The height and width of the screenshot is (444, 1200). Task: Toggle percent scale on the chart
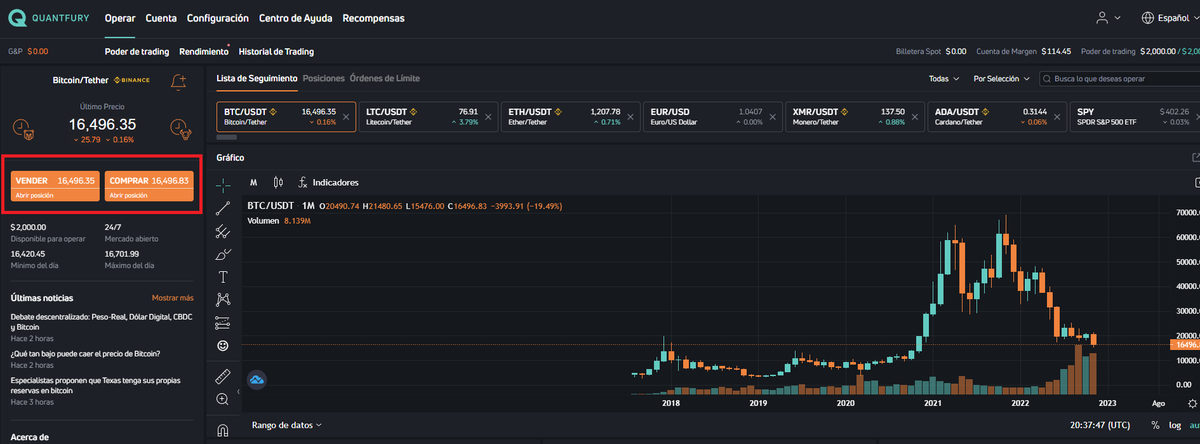tap(1155, 425)
